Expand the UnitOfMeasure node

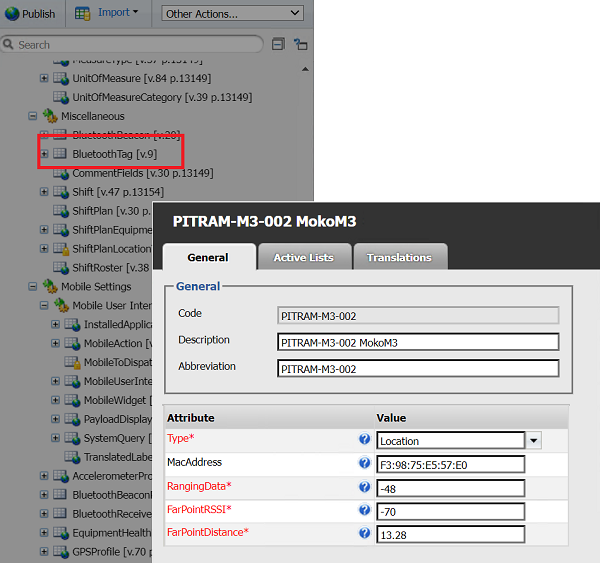pos(44,78)
